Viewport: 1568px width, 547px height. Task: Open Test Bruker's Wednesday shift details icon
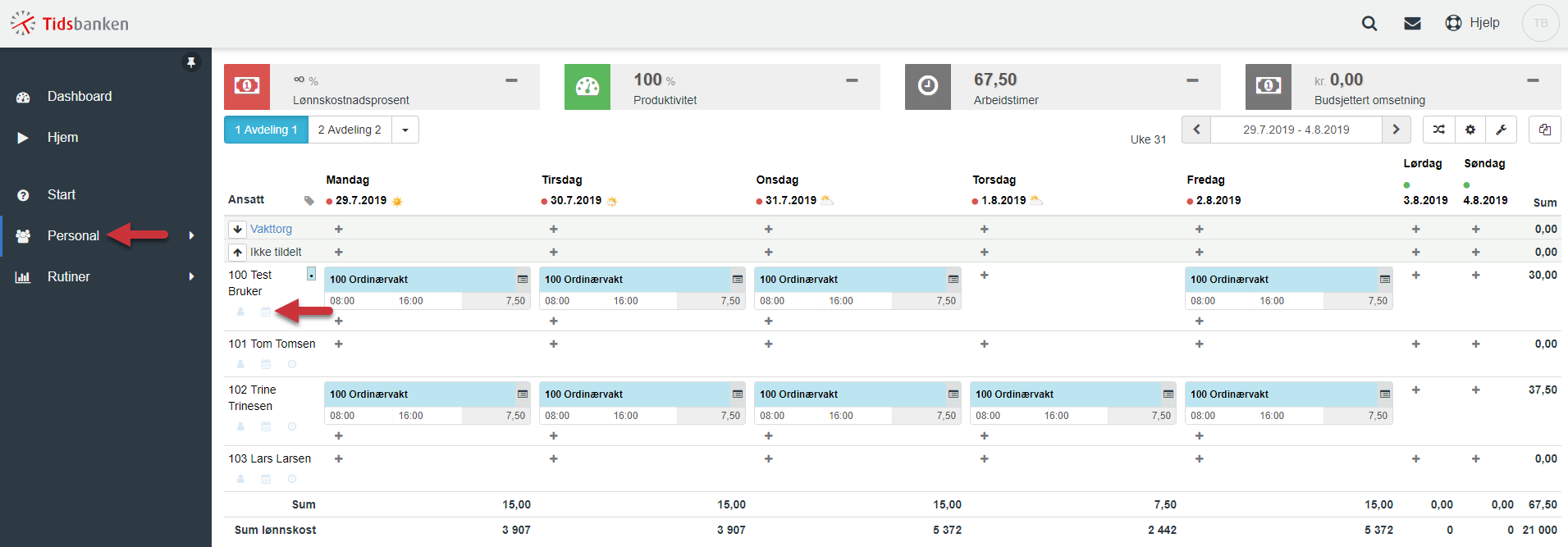(x=953, y=280)
